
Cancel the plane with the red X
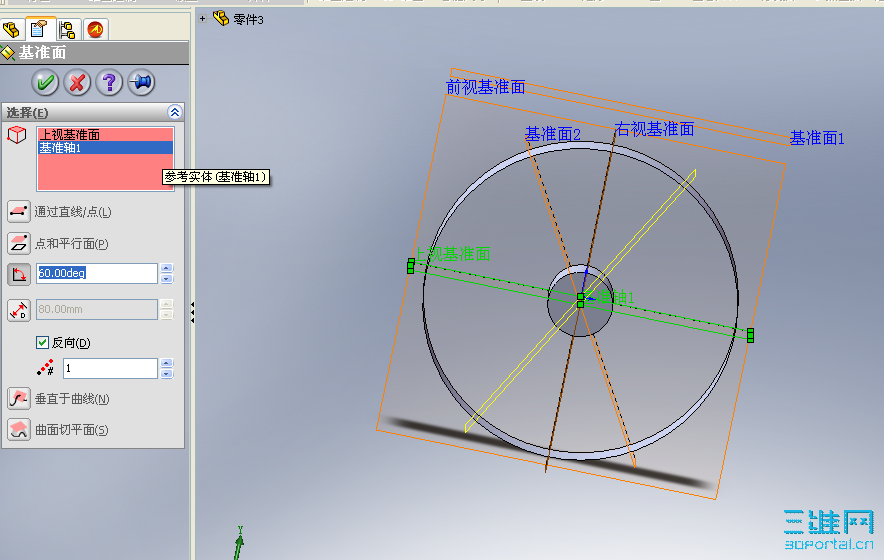pyautogui.click(x=77, y=83)
